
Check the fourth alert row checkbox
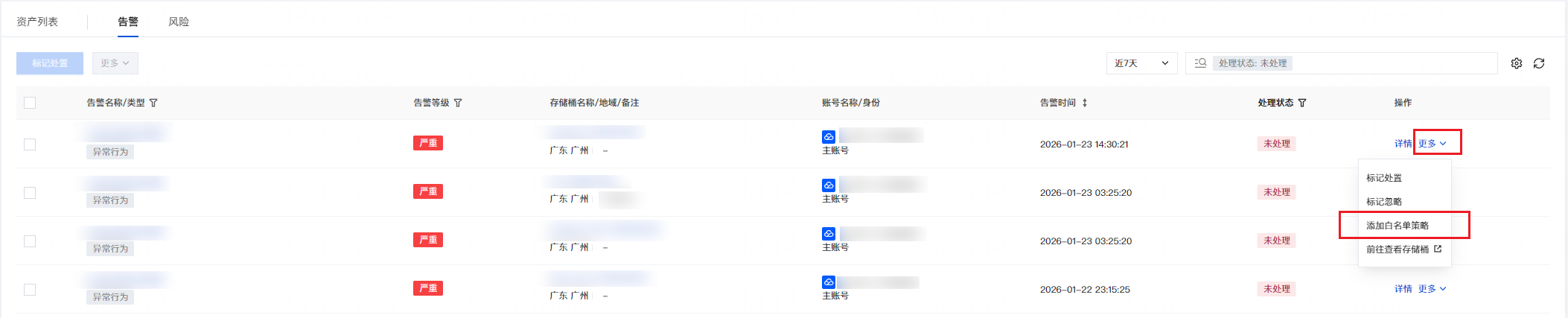coord(30,290)
